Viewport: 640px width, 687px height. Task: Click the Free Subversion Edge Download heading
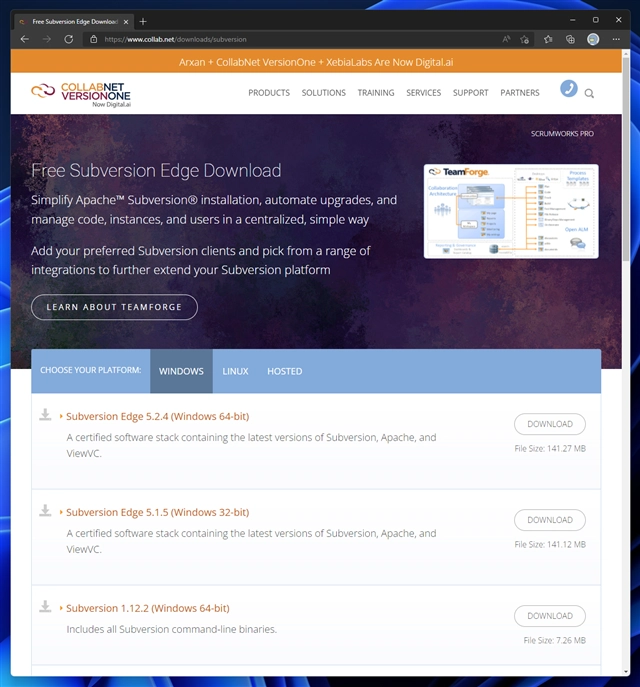[x=156, y=170]
